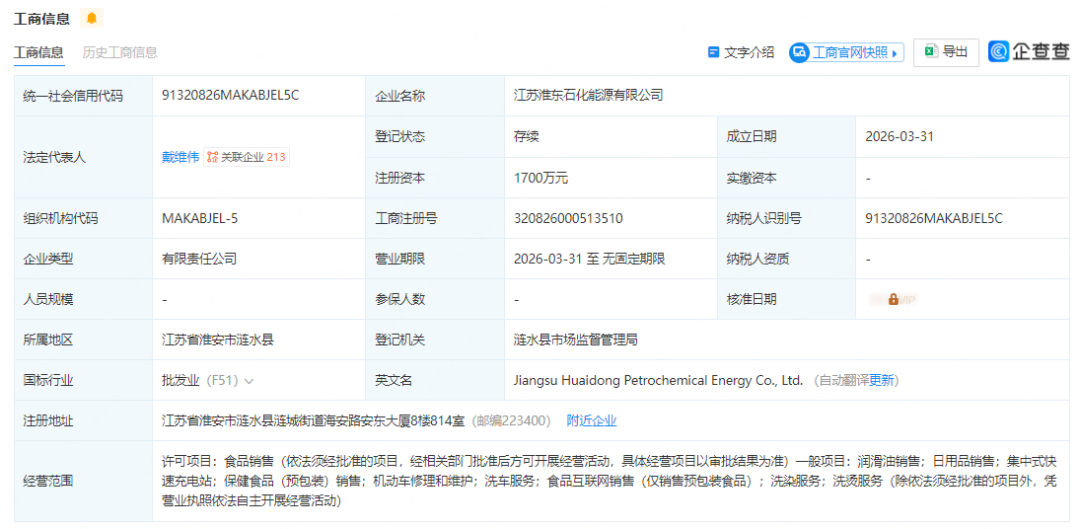The width and height of the screenshot is (1080, 529).
Task: Click the 国标行业 label cell
Action: [83, 380]
